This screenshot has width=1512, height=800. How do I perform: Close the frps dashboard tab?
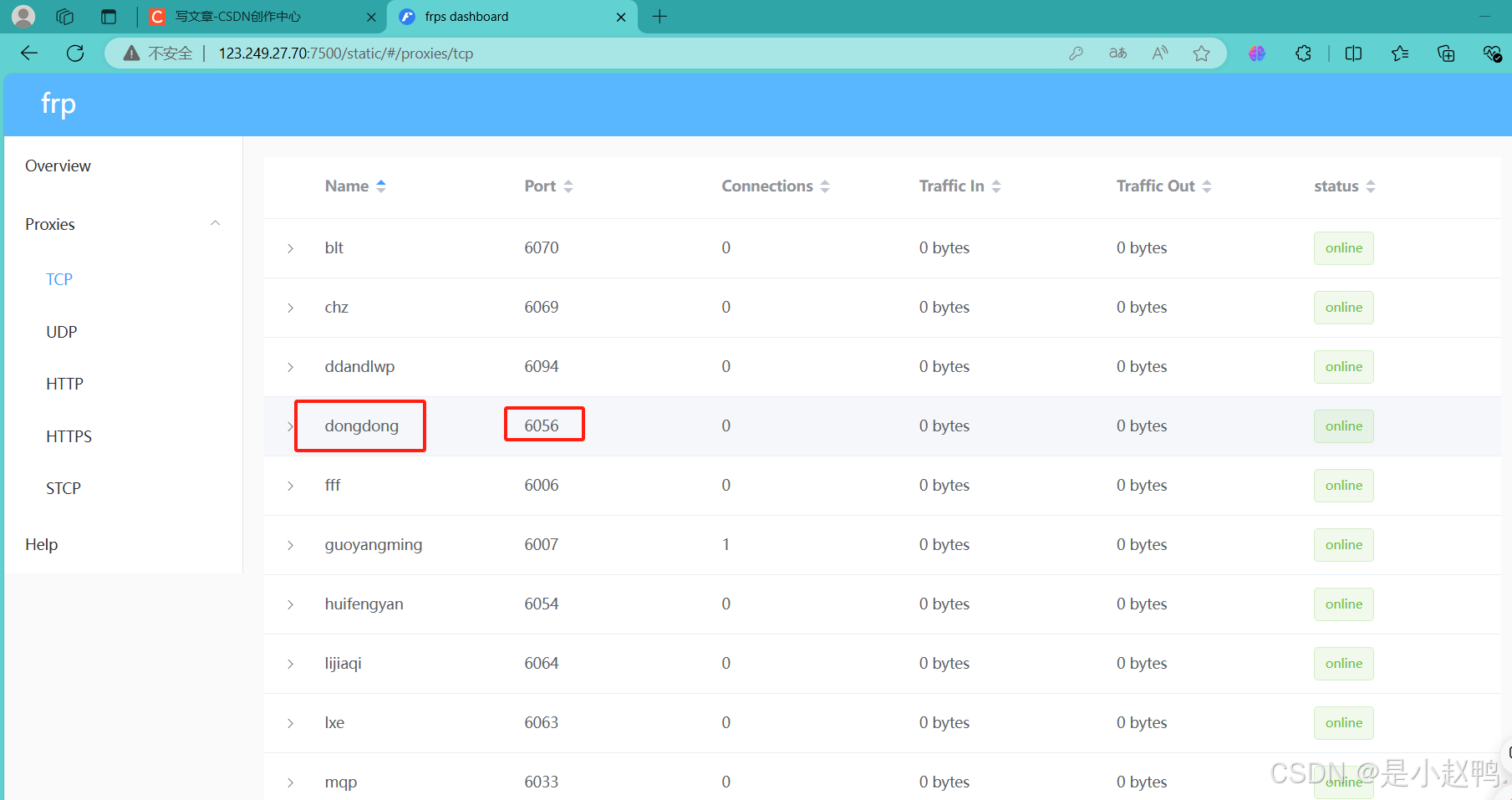click(621, 17)
